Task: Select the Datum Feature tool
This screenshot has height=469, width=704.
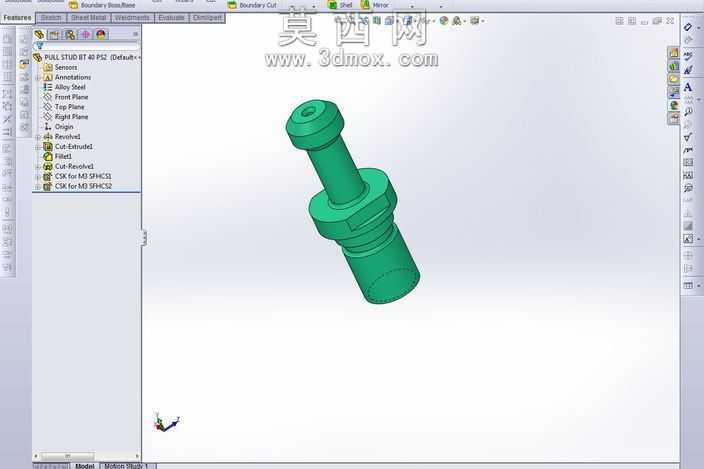Action: (x=688, y=175)
